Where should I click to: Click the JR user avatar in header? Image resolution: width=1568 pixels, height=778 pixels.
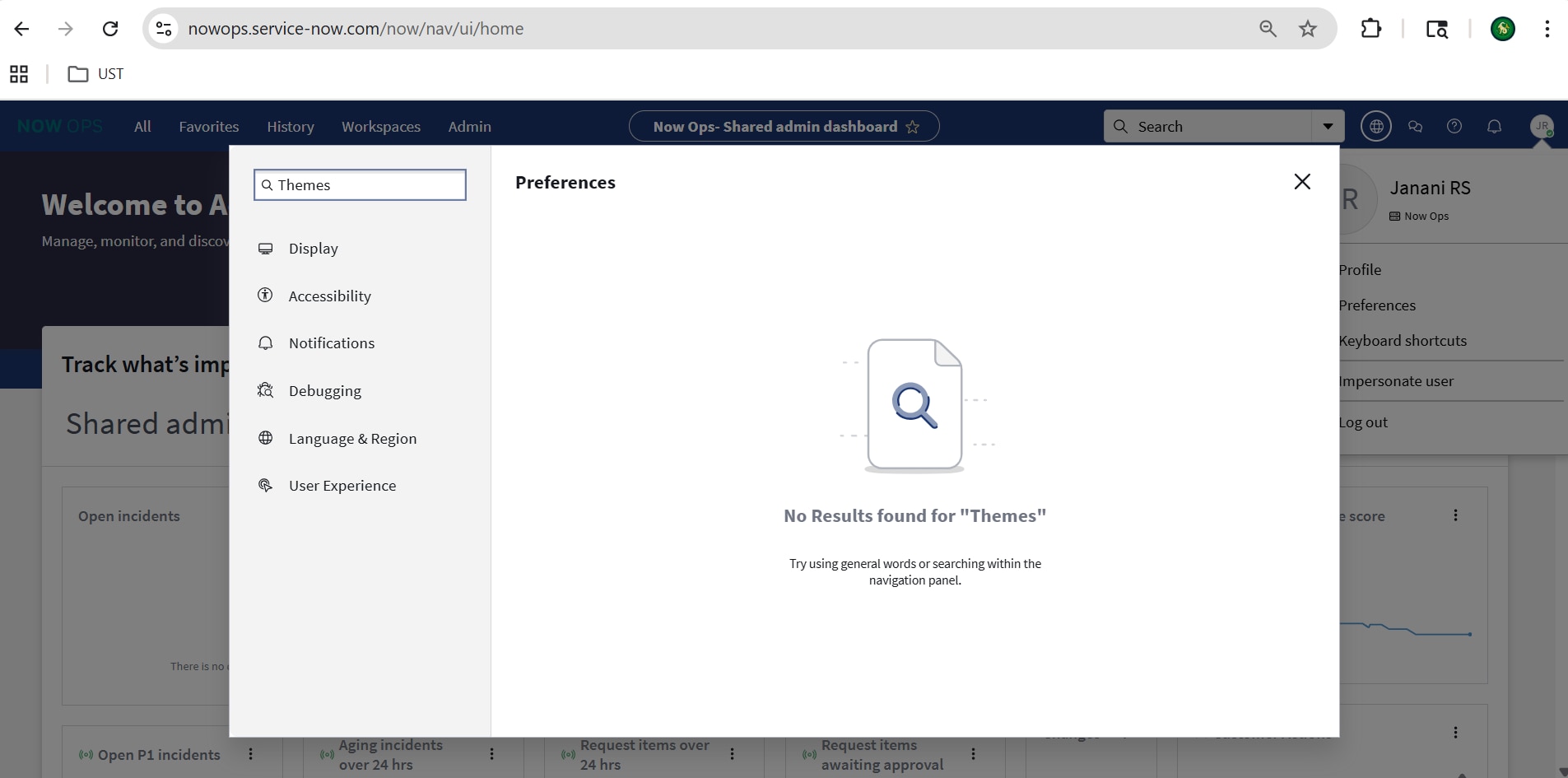click(x=1542, y=126)
